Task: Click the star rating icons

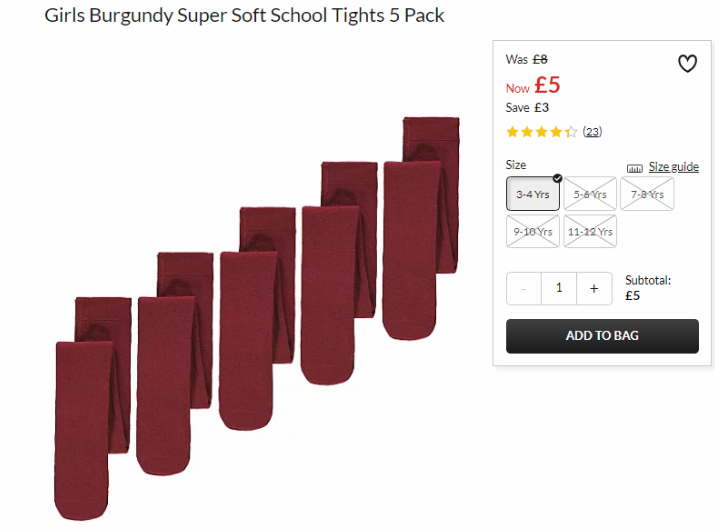Action: pyautogui.click(x=541, y=132)
